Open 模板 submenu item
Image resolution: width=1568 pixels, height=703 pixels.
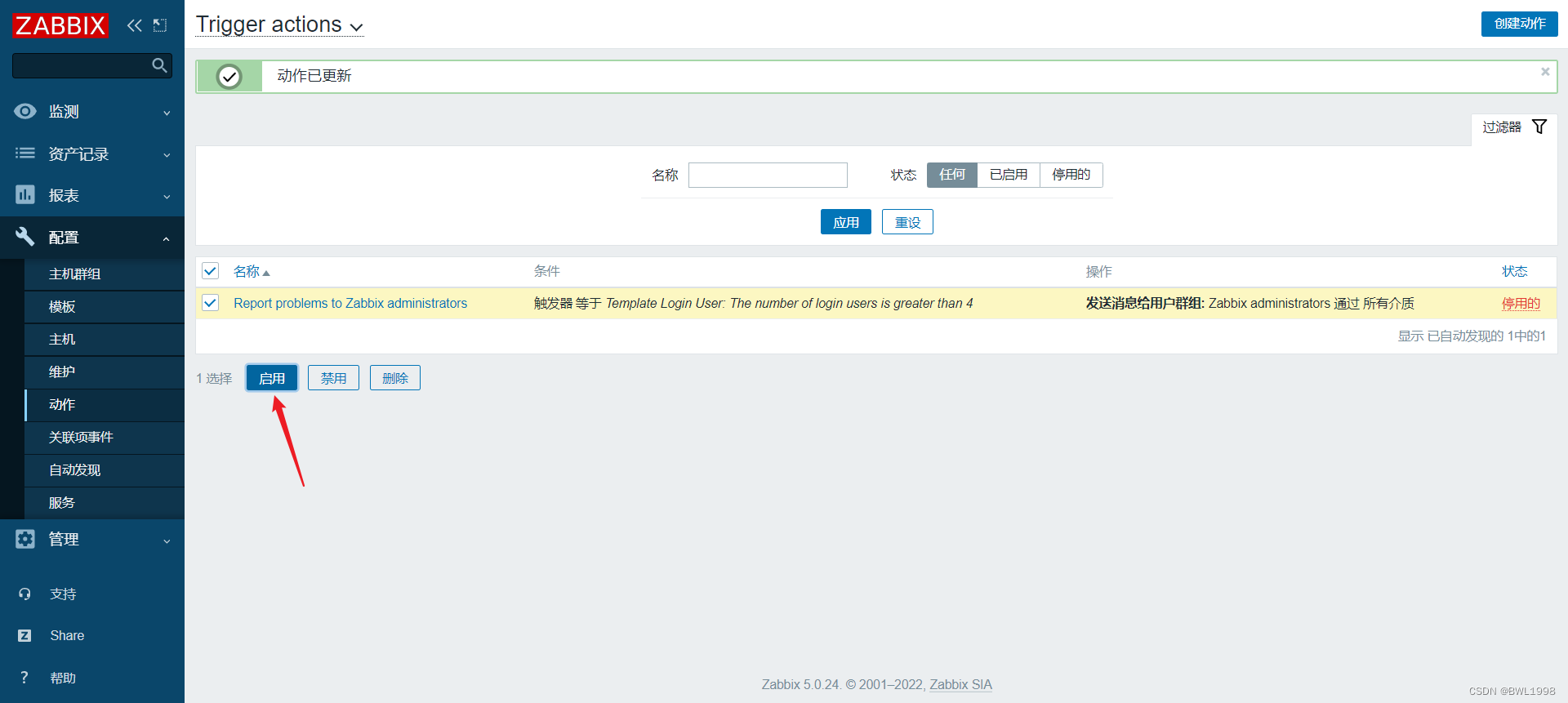point(105,307)
